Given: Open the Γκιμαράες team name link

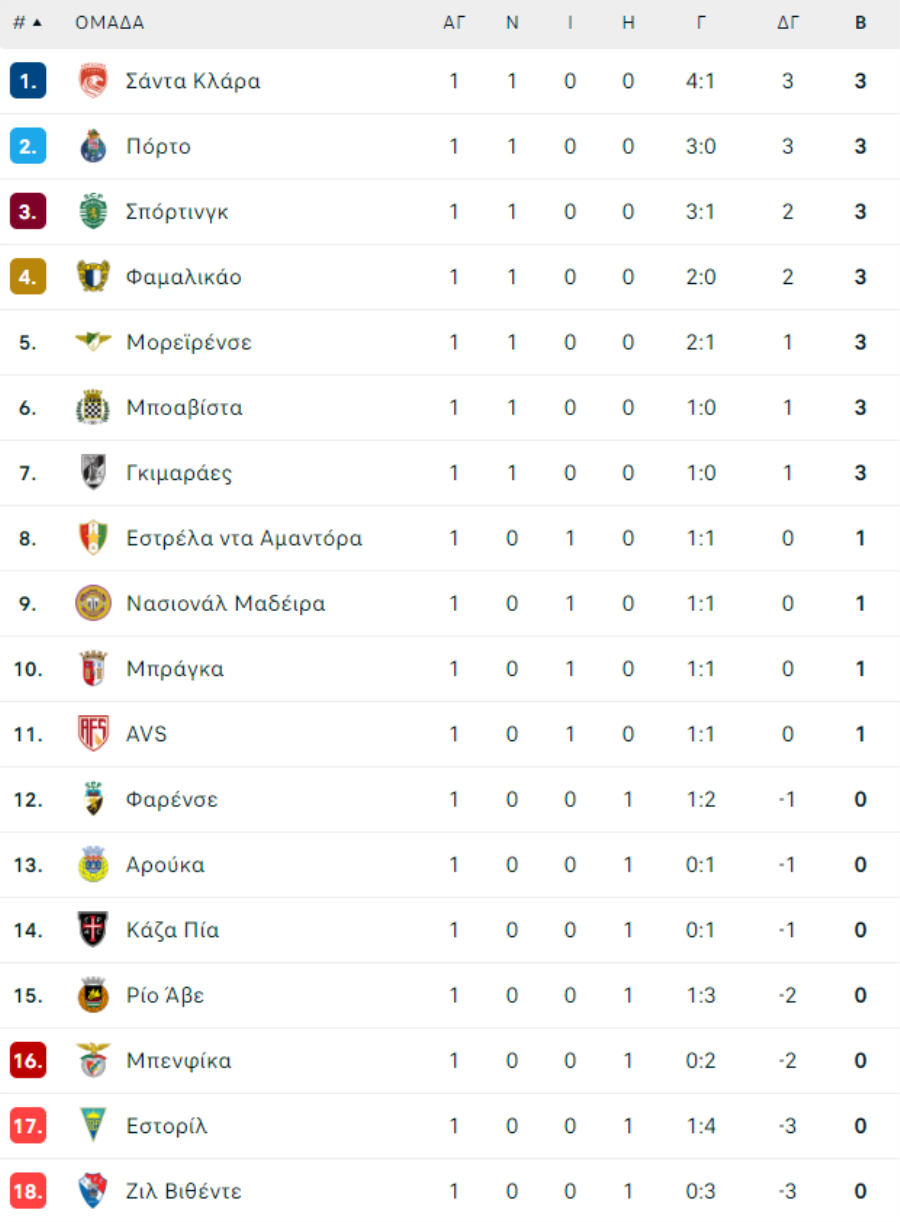Looking at the screenshot, I should [x=179, y=473].
